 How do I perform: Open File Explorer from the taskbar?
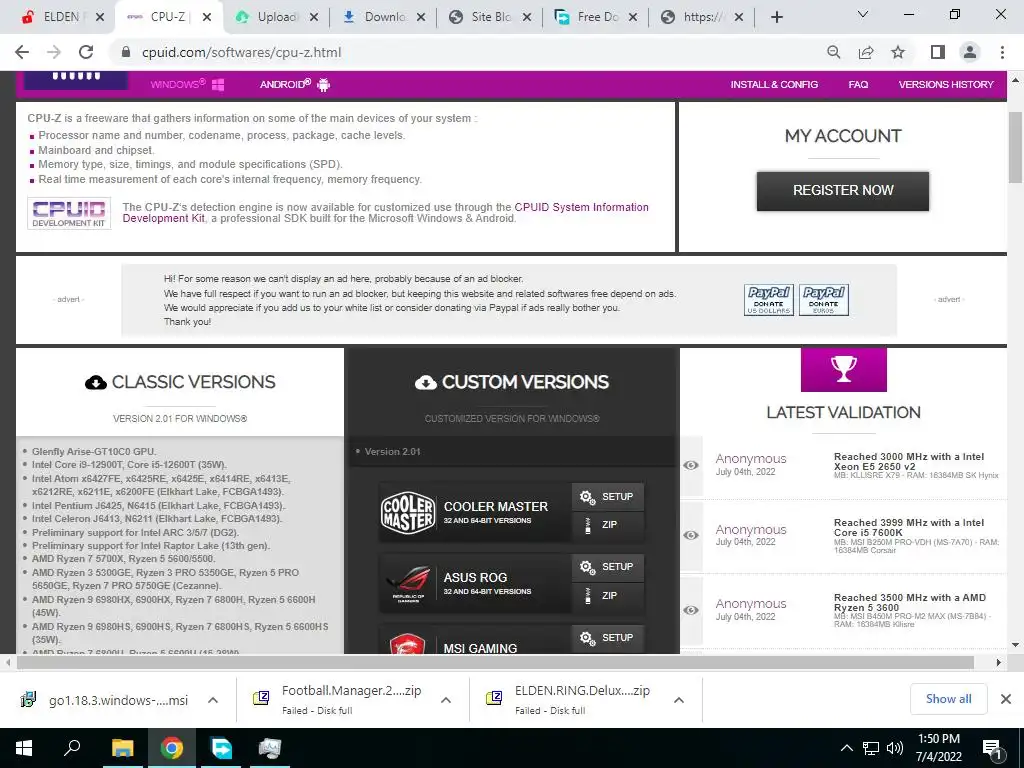click(122, 748)
